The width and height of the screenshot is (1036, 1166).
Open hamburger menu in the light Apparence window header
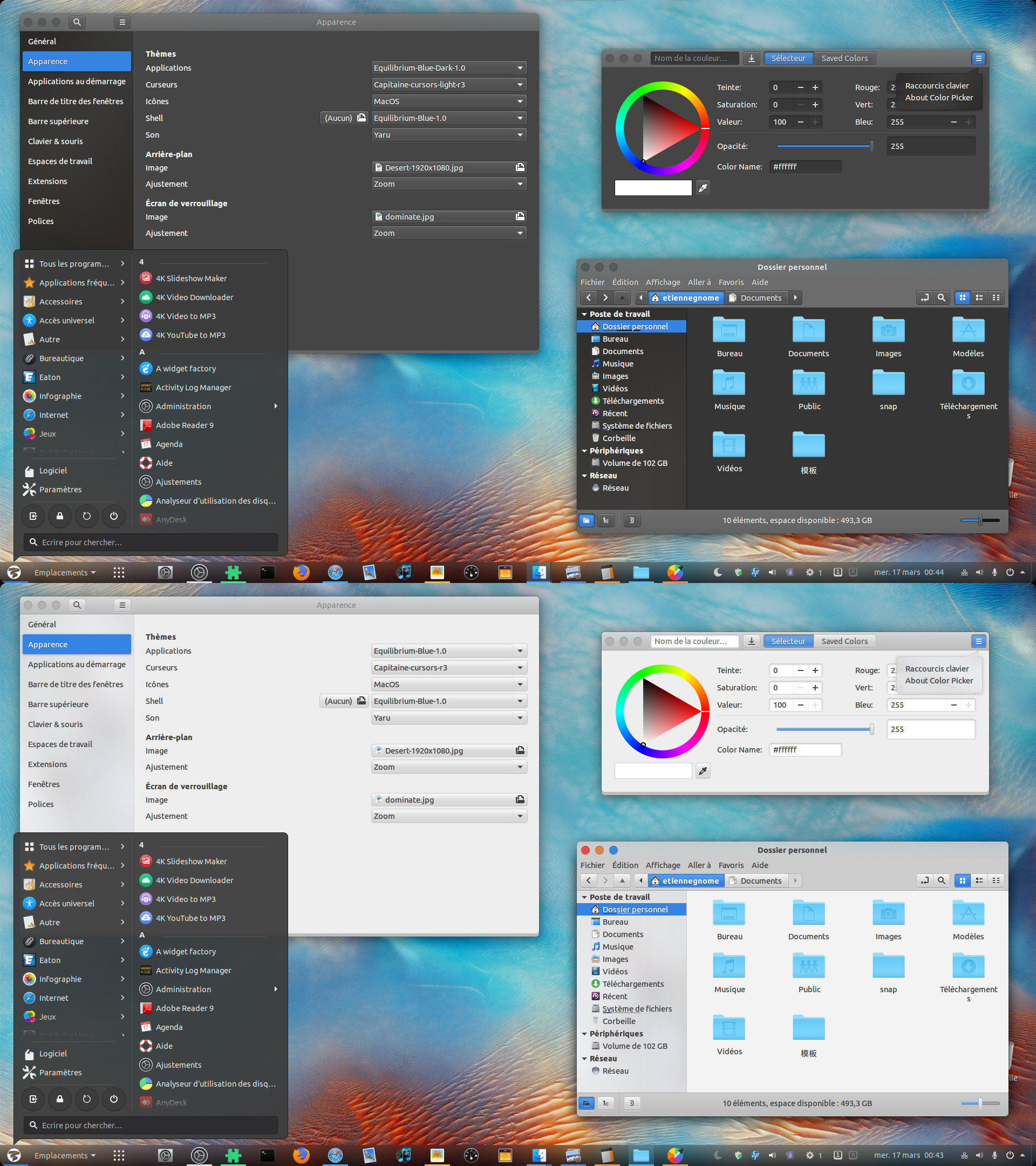pyautogui.click(x=122, y=605)
